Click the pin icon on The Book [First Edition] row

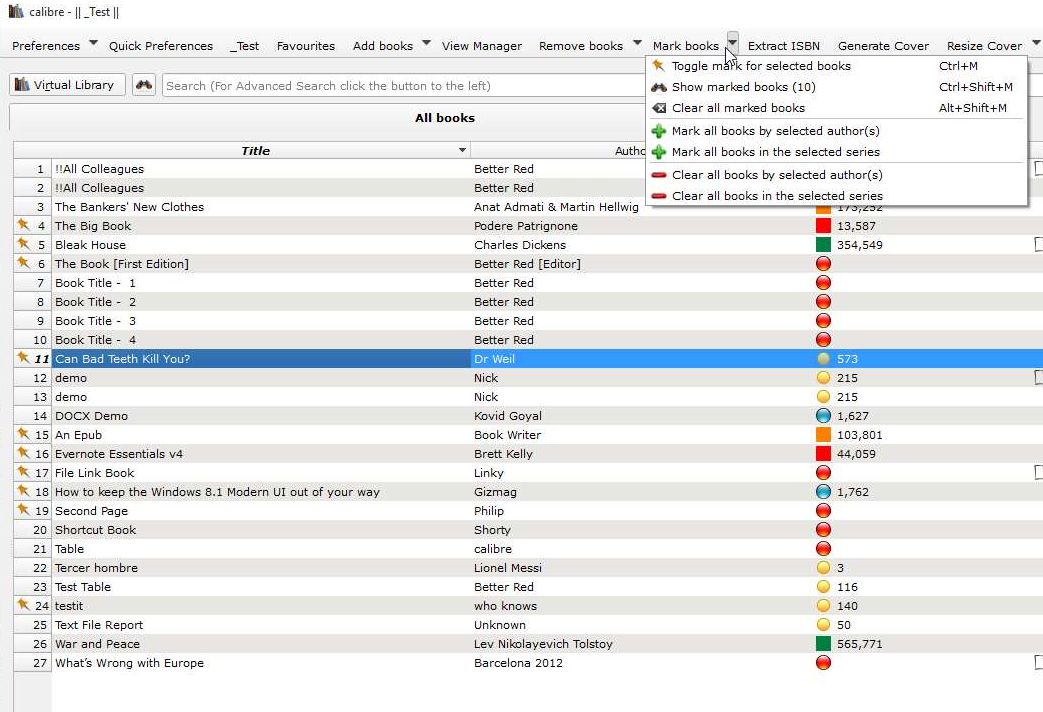[x=23, y=263]
